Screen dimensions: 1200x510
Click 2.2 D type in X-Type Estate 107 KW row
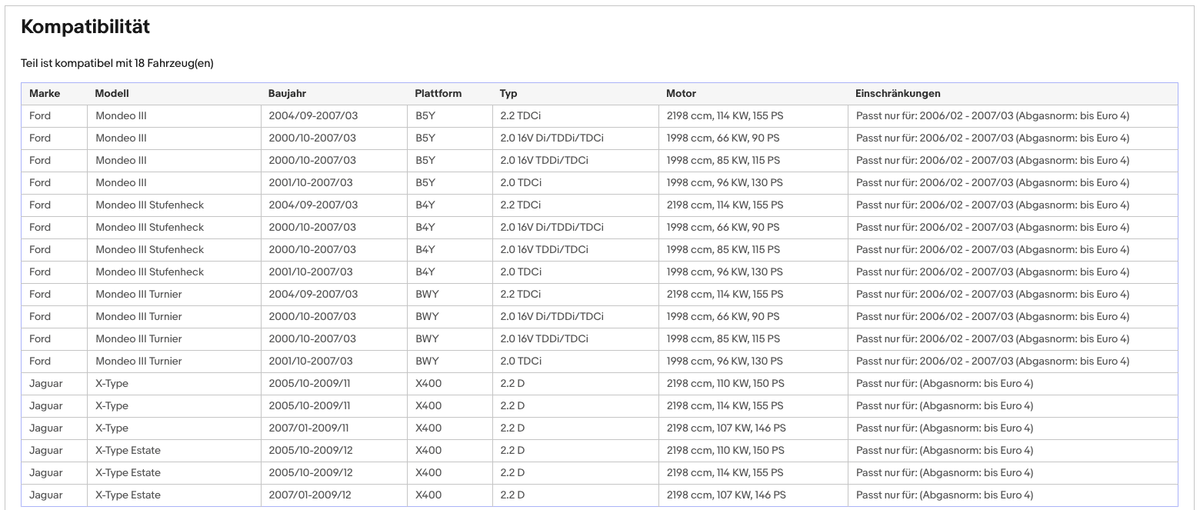512,495
